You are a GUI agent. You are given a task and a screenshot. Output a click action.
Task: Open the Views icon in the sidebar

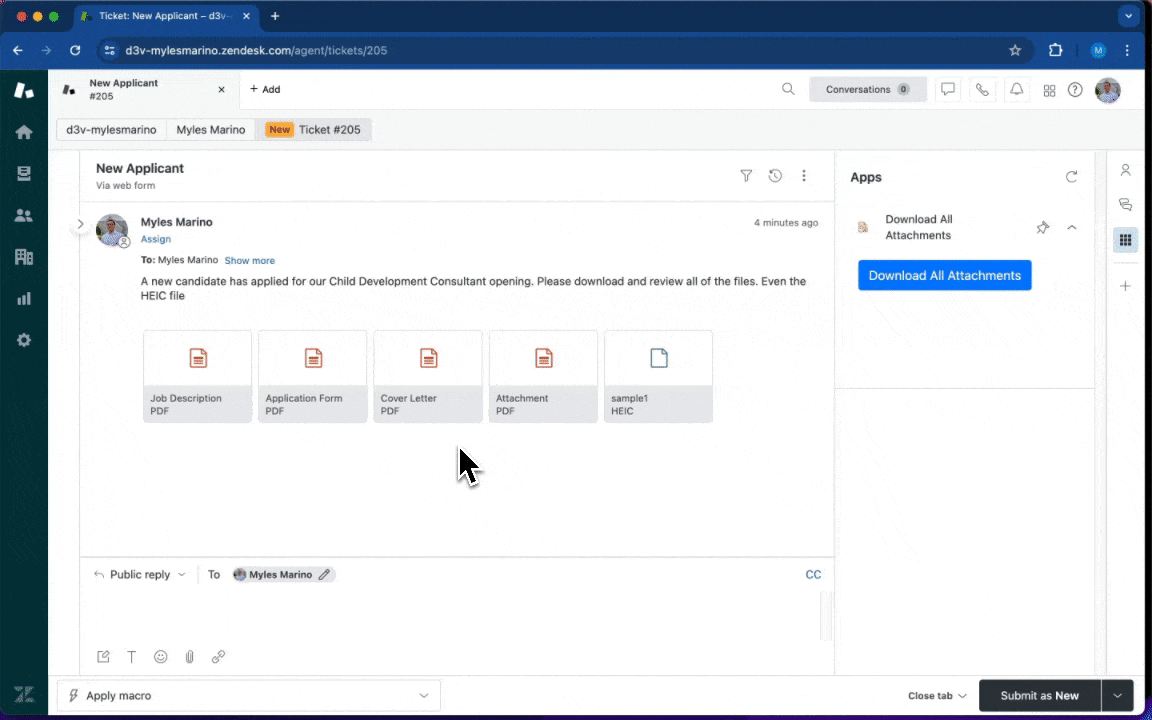(x=24, y=174)
